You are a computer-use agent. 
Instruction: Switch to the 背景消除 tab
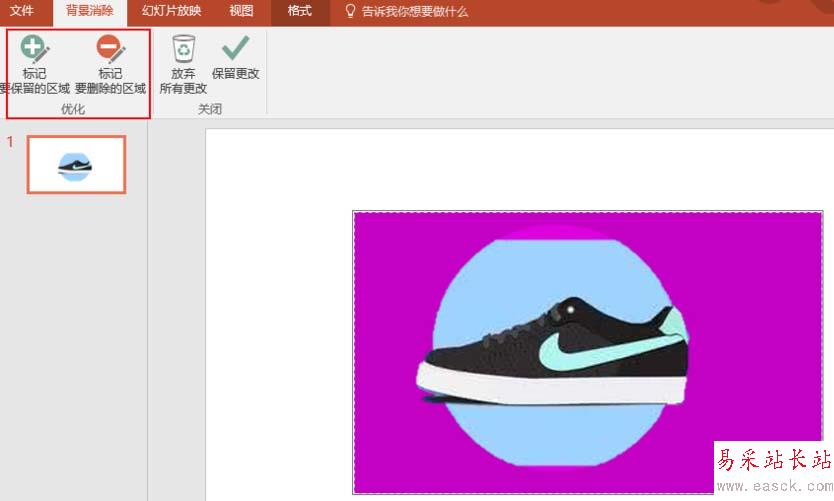89,11
